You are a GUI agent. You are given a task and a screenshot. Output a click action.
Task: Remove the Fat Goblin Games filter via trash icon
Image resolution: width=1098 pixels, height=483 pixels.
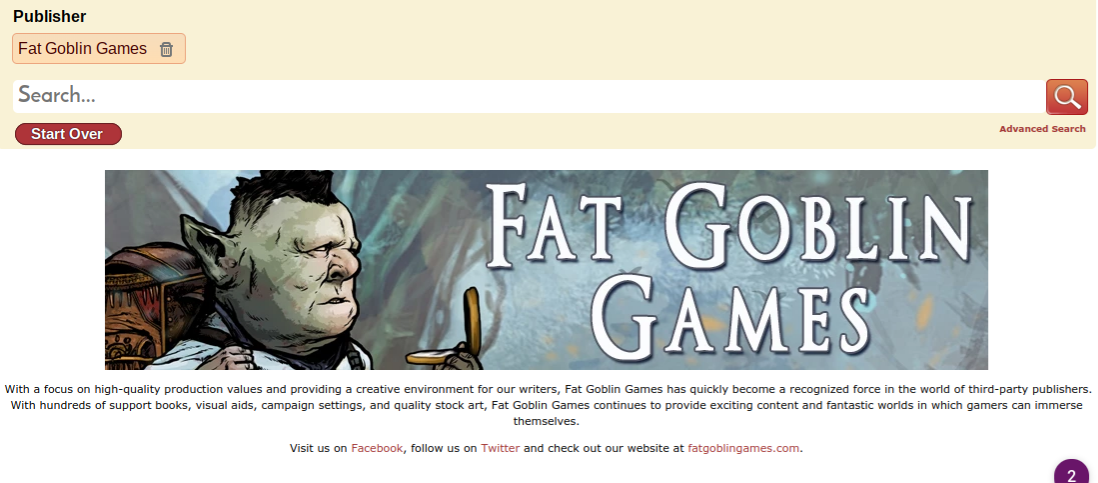tap(166, 49)
